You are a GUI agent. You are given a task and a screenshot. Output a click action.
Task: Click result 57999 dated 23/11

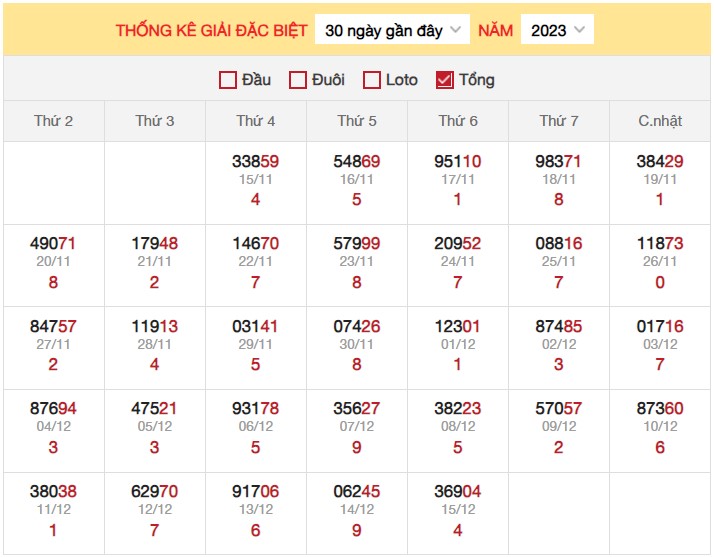pos(357,243)
